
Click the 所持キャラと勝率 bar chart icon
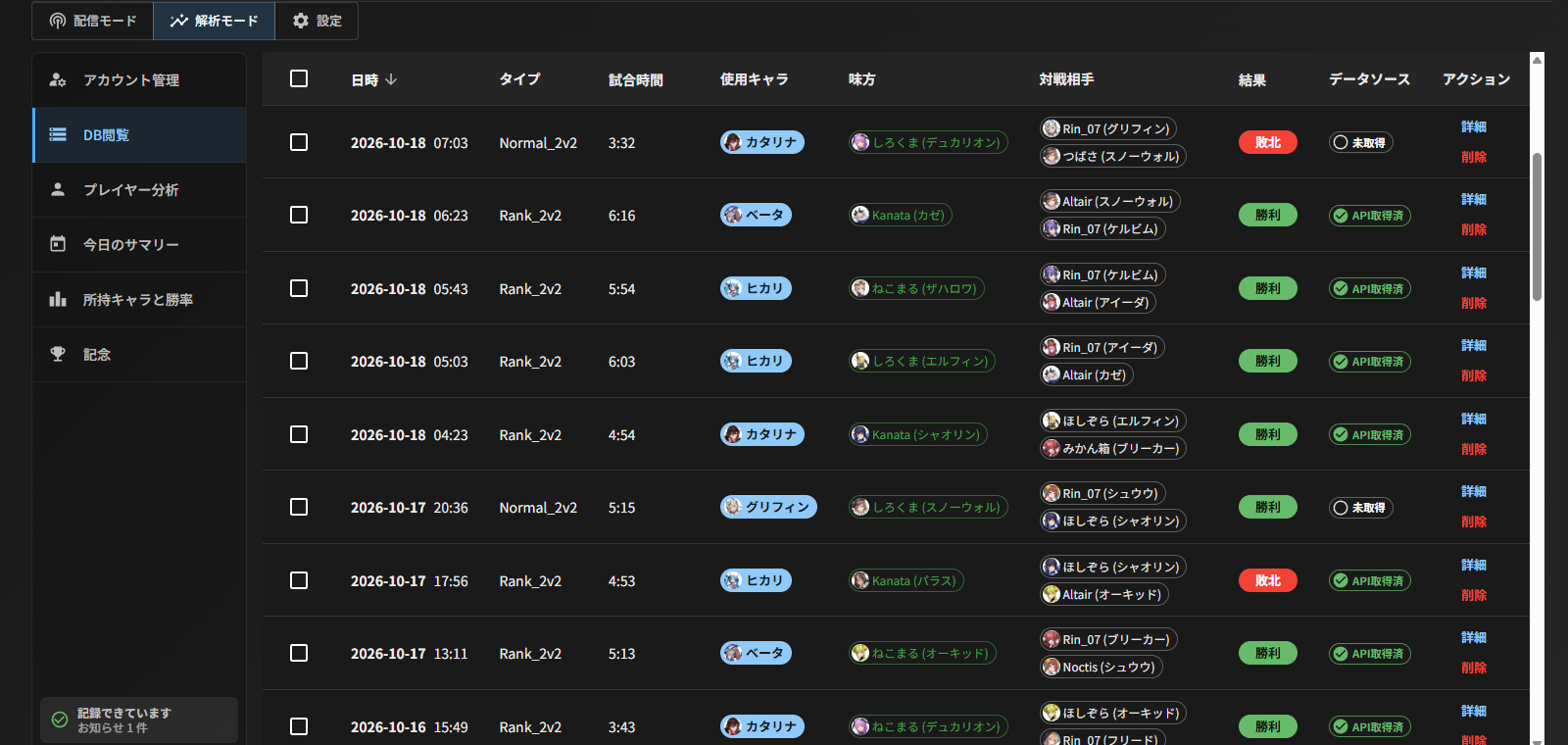[58, 299]
